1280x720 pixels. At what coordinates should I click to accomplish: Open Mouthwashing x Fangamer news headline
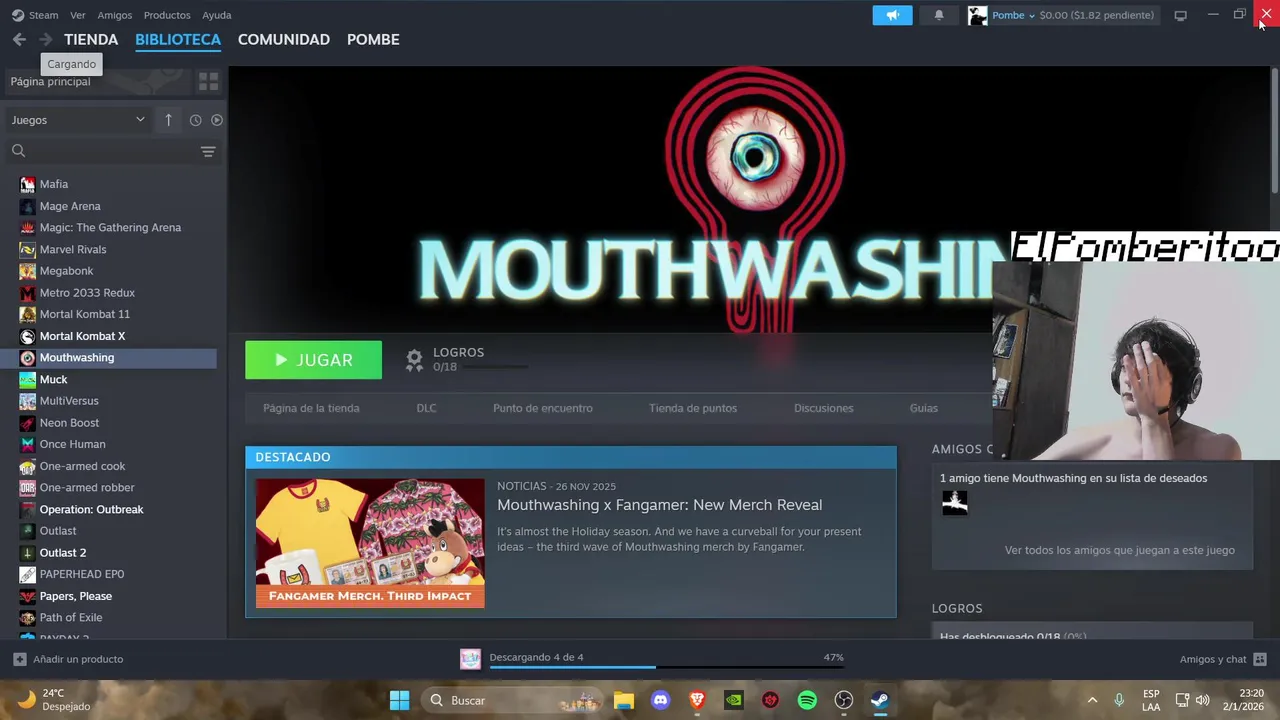(660, 505)
